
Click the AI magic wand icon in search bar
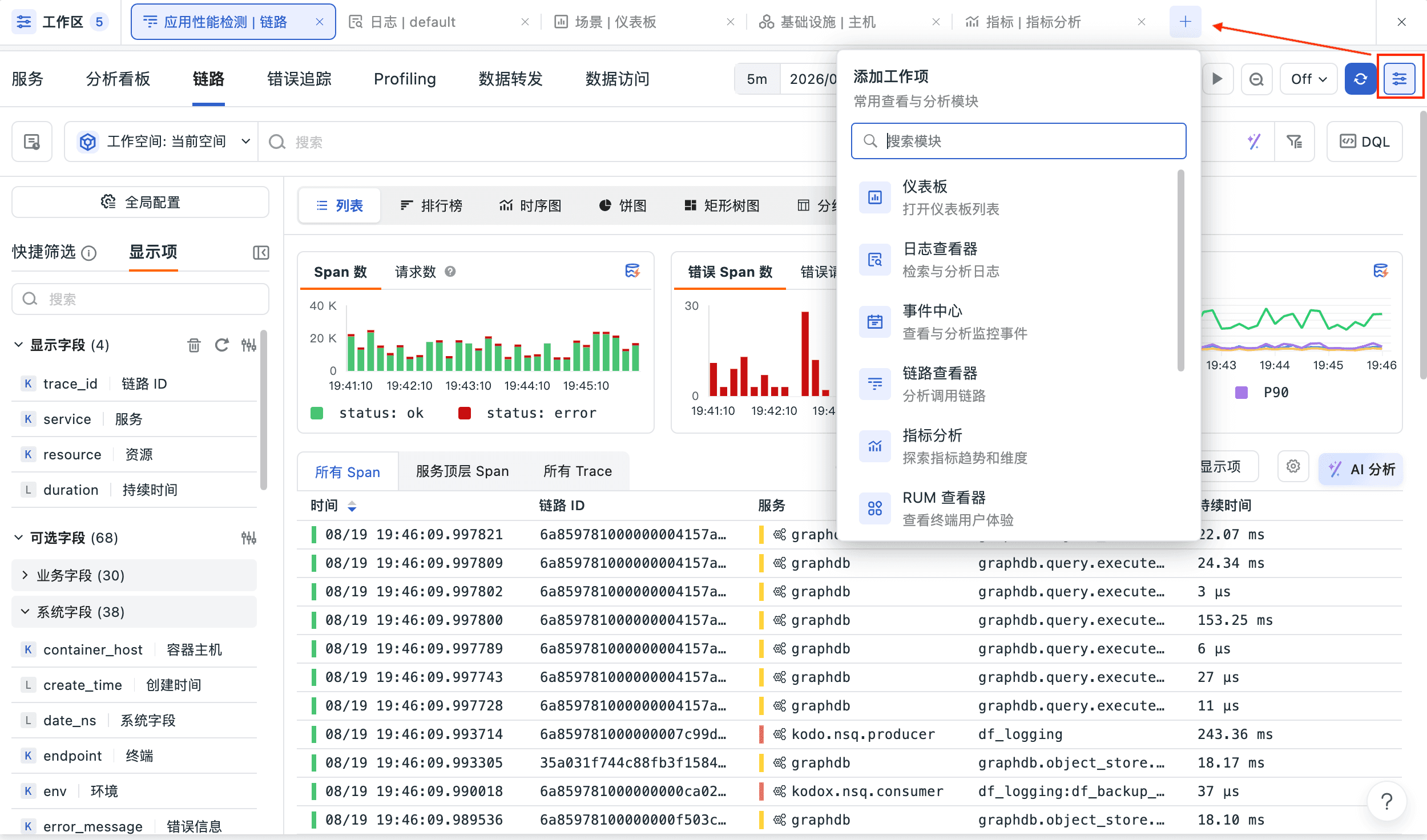coord(1253,142)
